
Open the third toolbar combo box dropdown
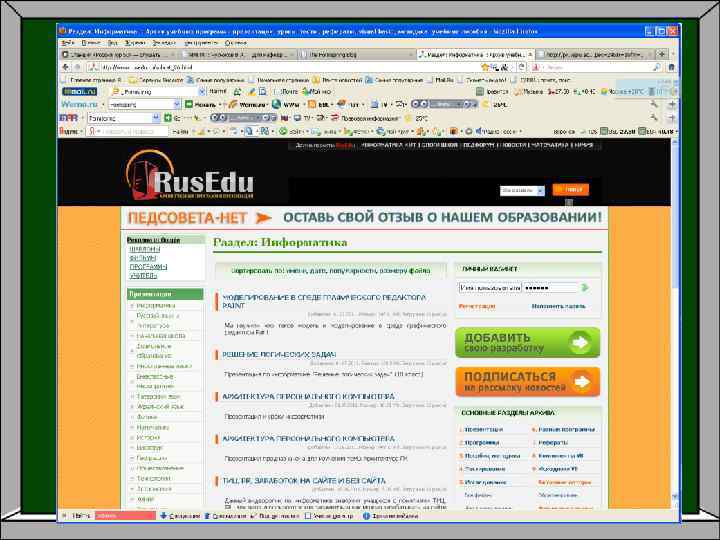click(155, 118)
